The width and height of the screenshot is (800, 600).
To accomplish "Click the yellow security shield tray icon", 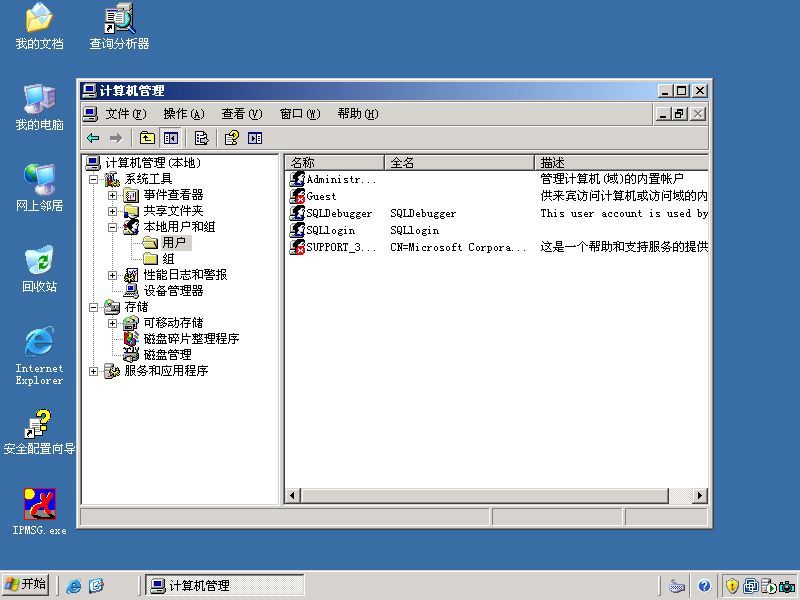I will tap(732, 586).
